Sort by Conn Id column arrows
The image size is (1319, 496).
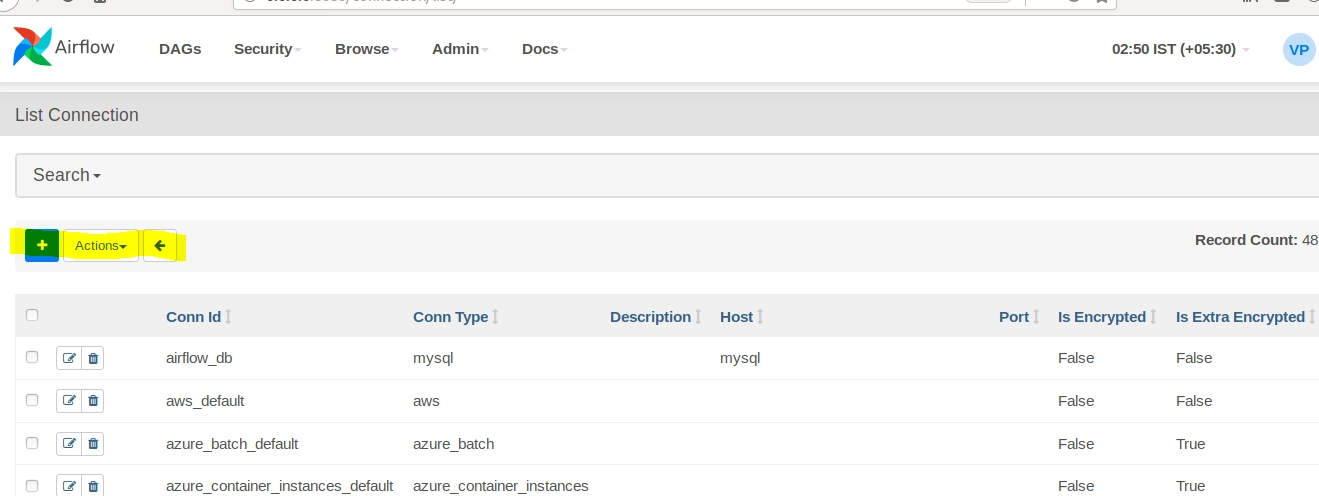point(228,317)
